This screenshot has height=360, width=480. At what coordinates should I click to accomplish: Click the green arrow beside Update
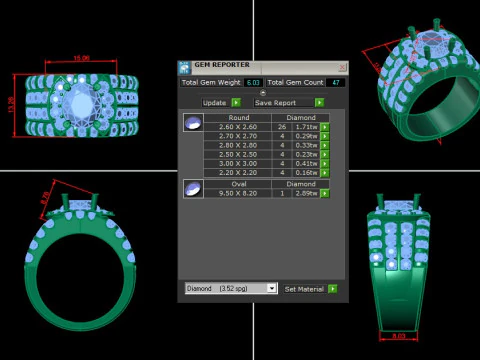[x=236, y=103]
